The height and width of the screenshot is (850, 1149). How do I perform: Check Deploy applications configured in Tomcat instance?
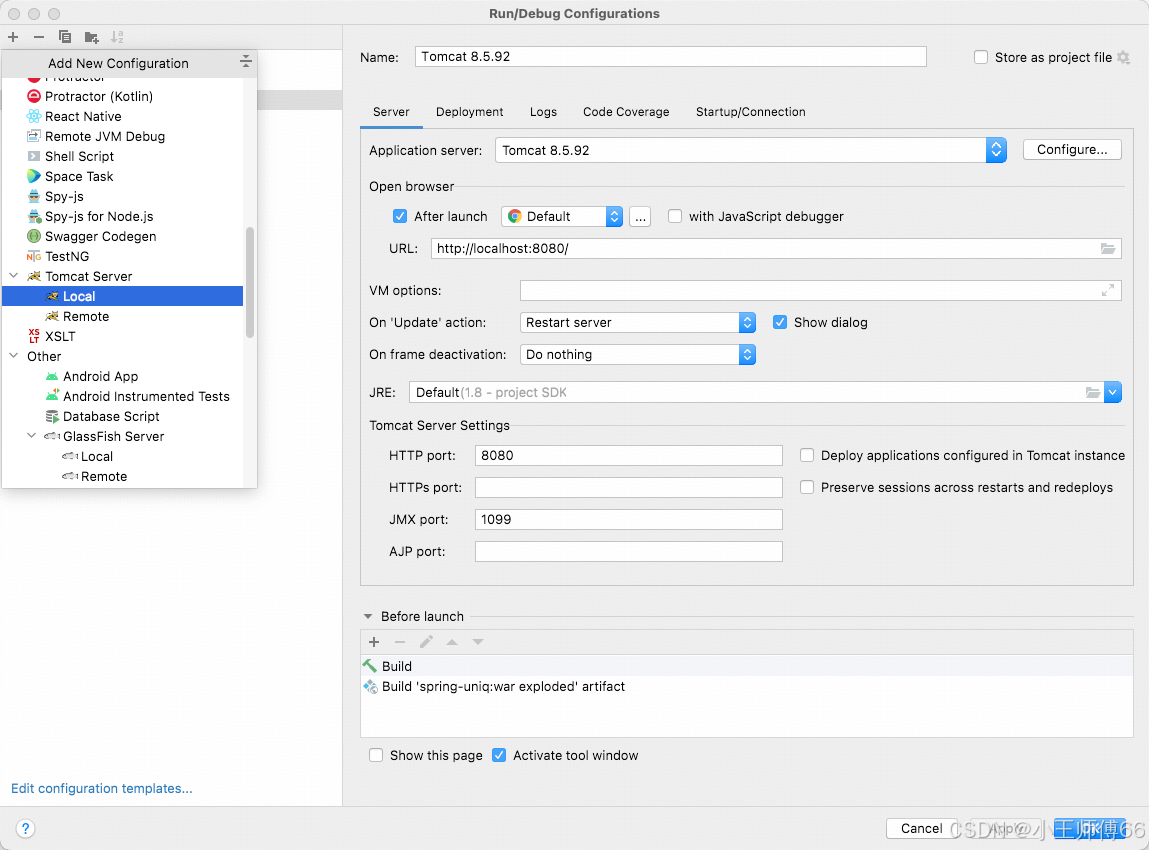pos(807,455)
